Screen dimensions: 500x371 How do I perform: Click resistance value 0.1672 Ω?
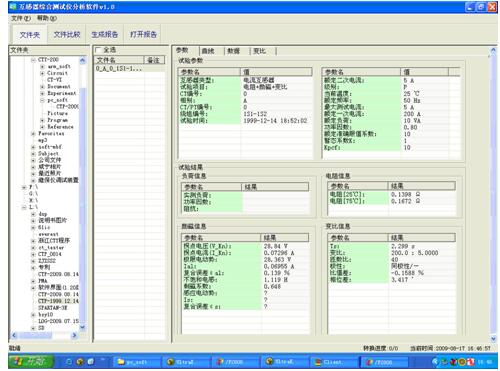[405, 201]
